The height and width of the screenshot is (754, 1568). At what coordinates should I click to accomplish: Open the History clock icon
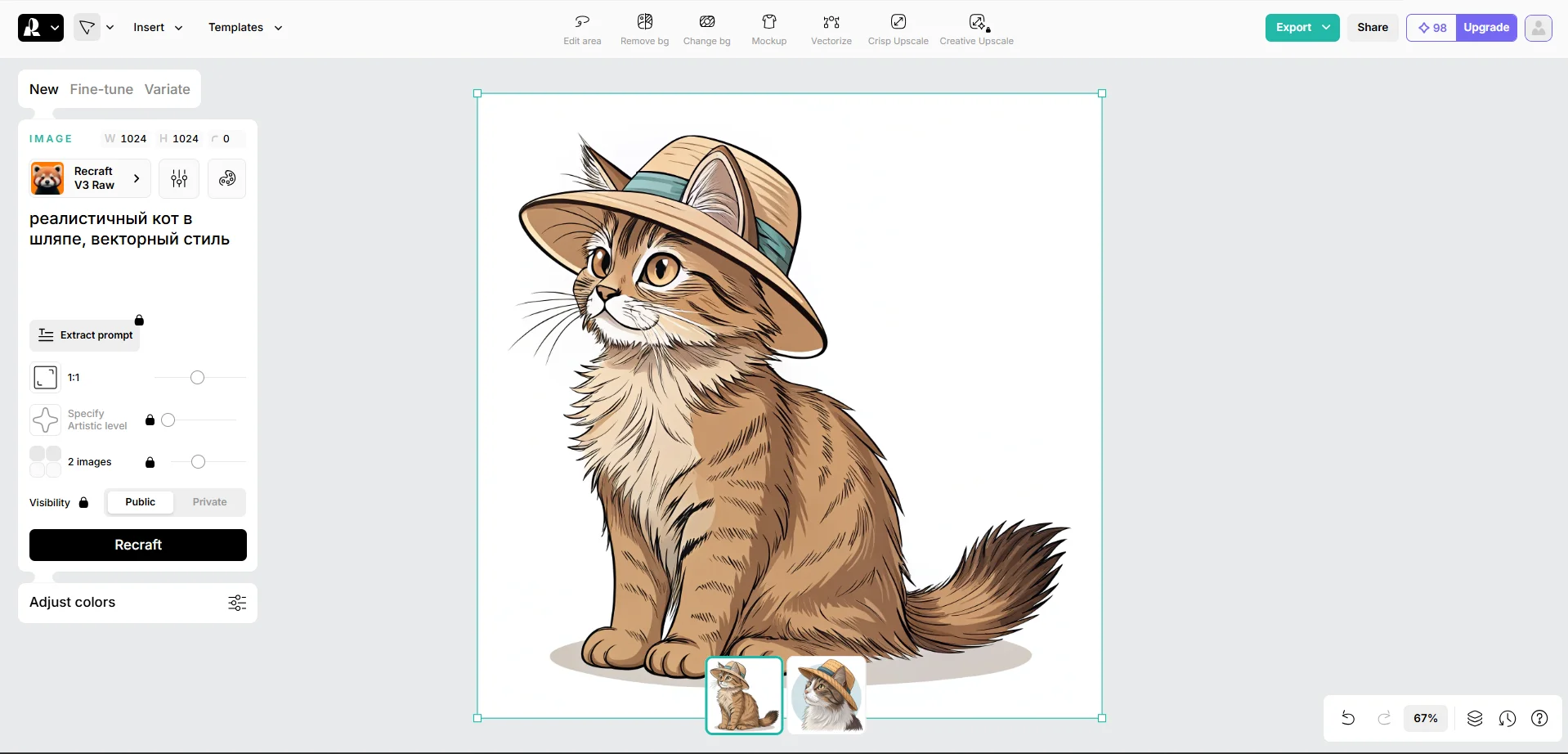[x=1508, y=718]
